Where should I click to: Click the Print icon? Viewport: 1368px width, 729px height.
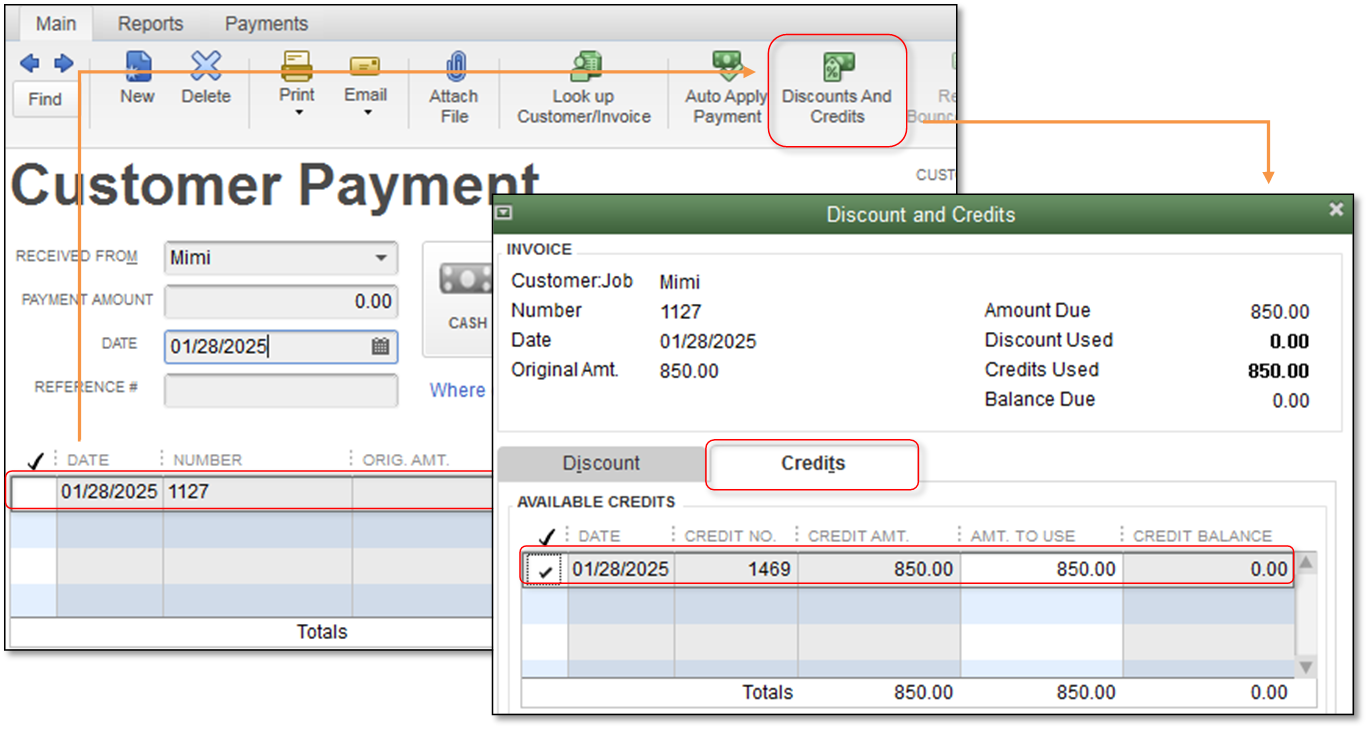coord(297,66)
